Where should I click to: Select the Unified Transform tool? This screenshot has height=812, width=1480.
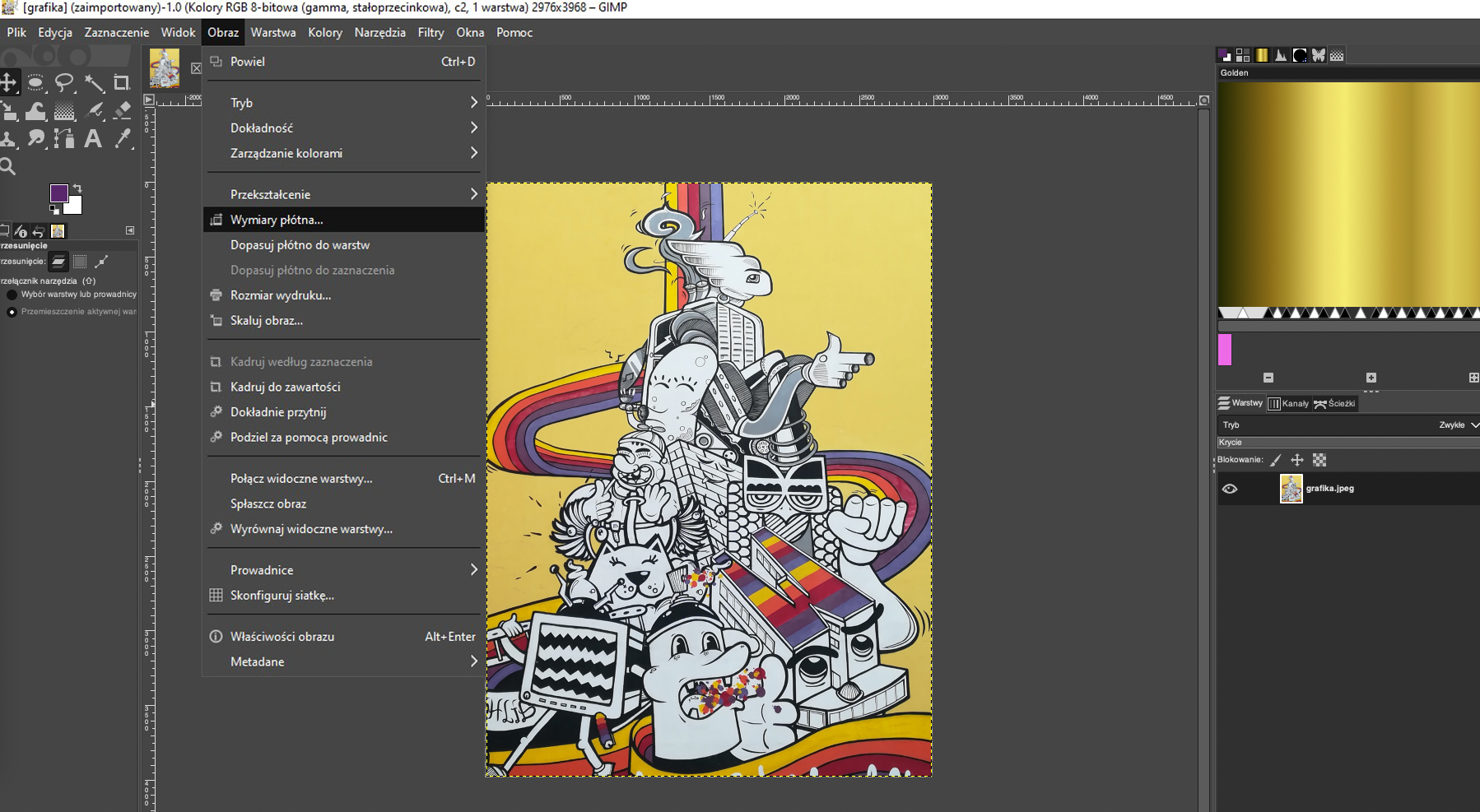pos(8,110)
